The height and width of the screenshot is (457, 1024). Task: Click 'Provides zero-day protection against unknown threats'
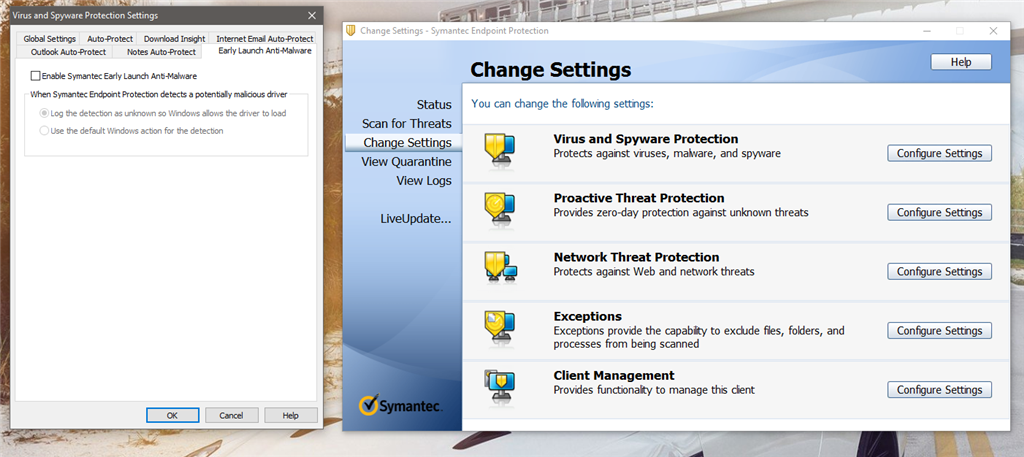pyautogui.click(x=681, y=213)
